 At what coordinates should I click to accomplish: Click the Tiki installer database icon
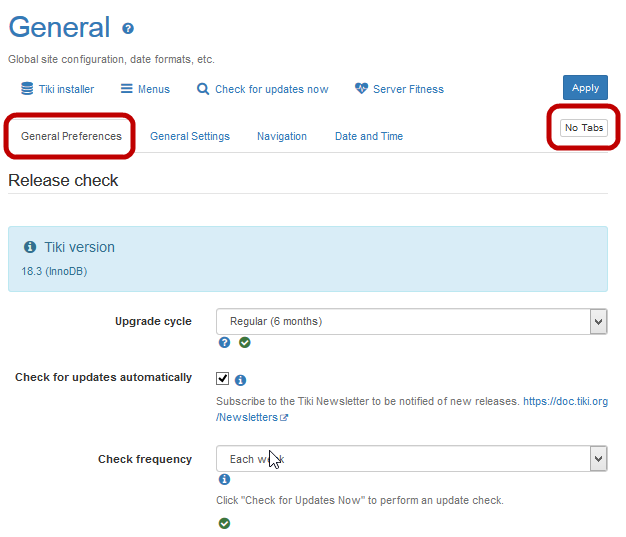27,89
